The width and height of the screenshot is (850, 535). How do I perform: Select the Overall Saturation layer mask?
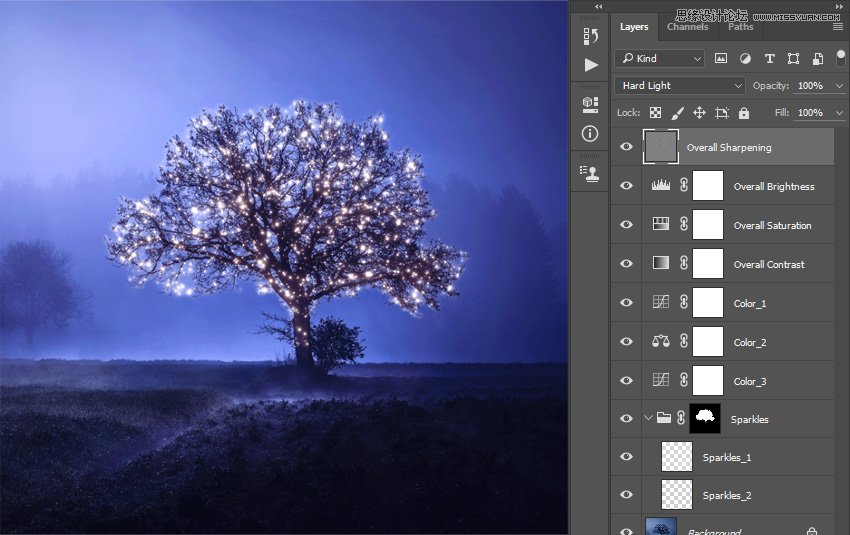(x=708, y=224)
